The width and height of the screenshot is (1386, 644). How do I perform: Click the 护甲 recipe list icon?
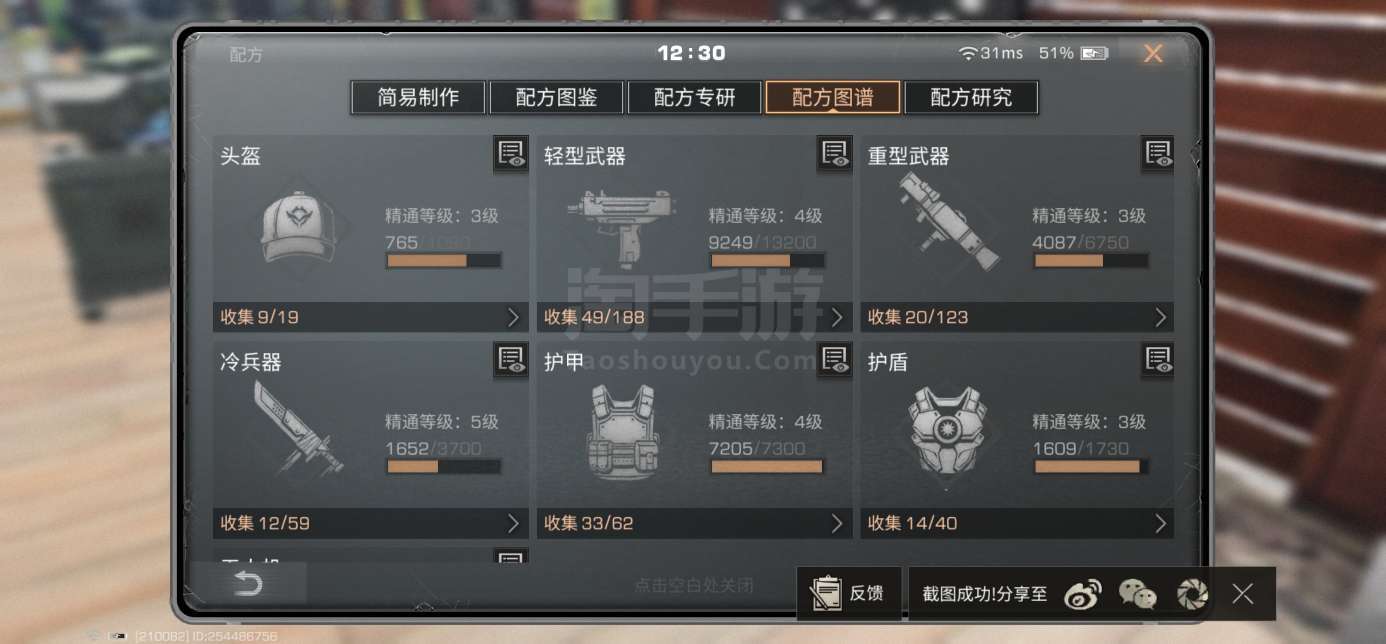835,360
